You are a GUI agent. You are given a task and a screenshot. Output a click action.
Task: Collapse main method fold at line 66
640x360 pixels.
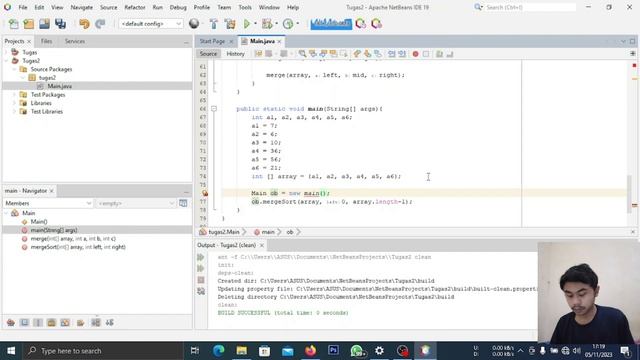coord(213,109)
